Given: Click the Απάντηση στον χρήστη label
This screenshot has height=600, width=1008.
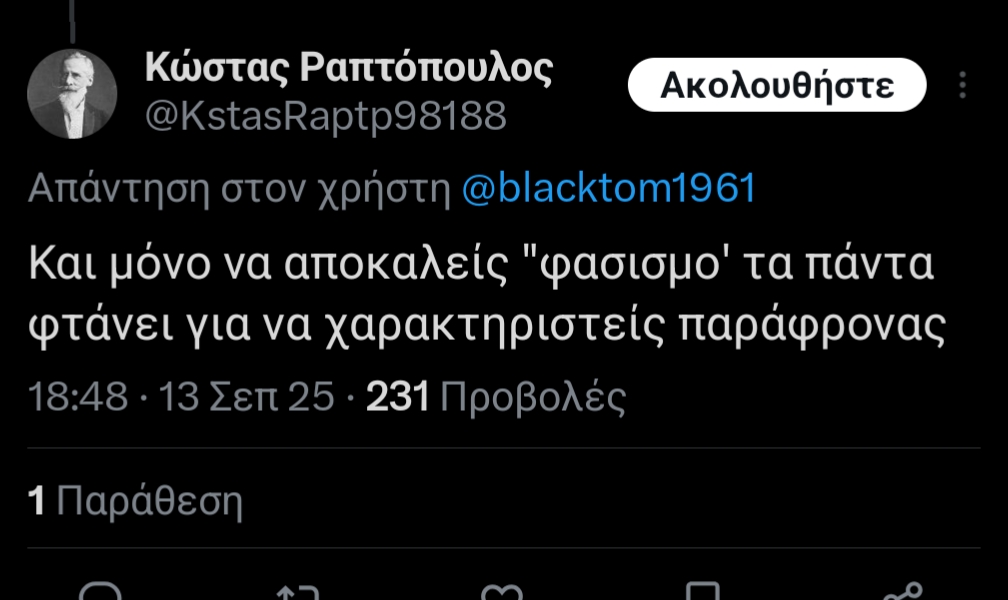Looking at the screenshot, I should click(x=239, y=189).
